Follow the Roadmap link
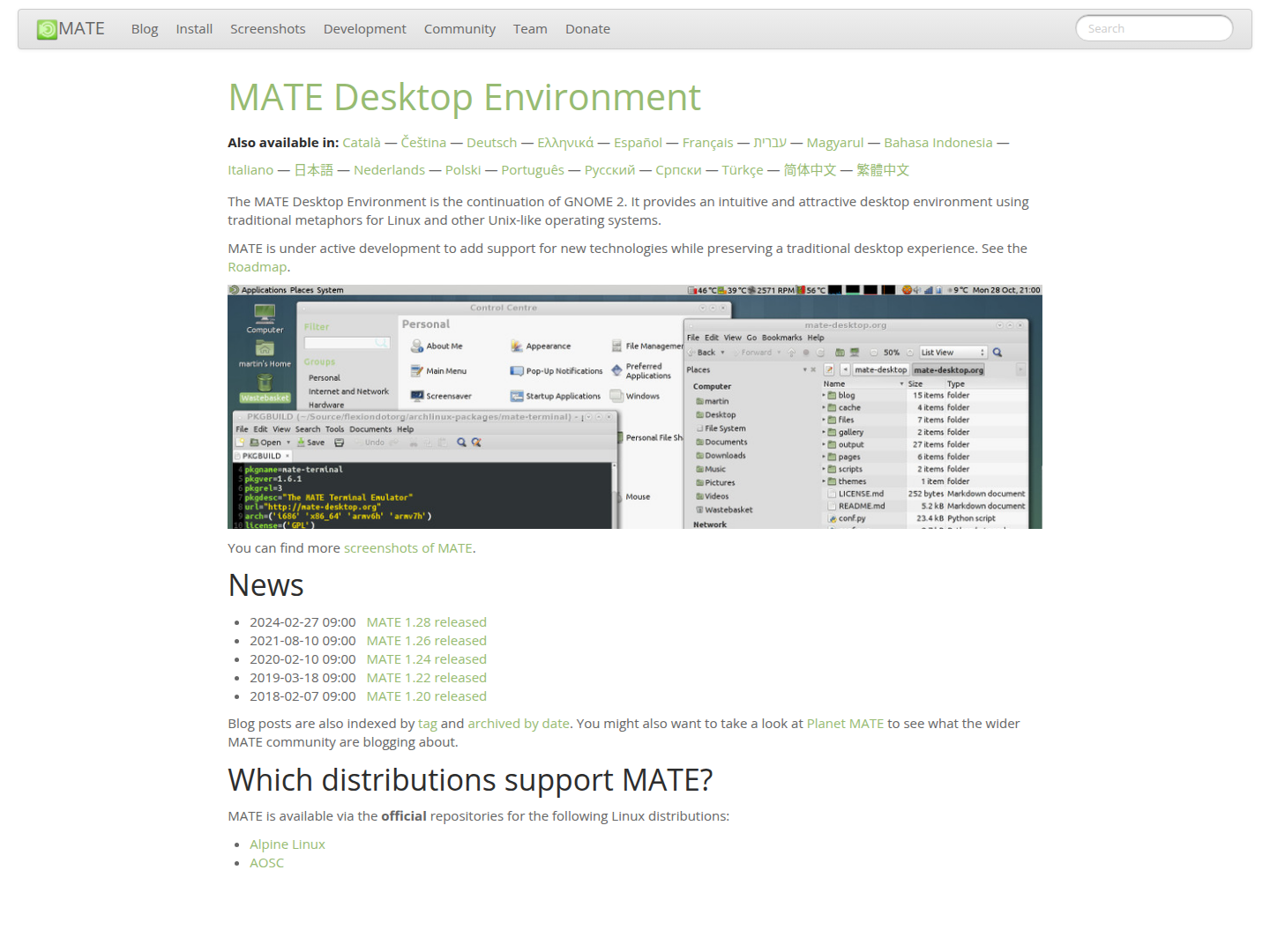 coord(258,267)
